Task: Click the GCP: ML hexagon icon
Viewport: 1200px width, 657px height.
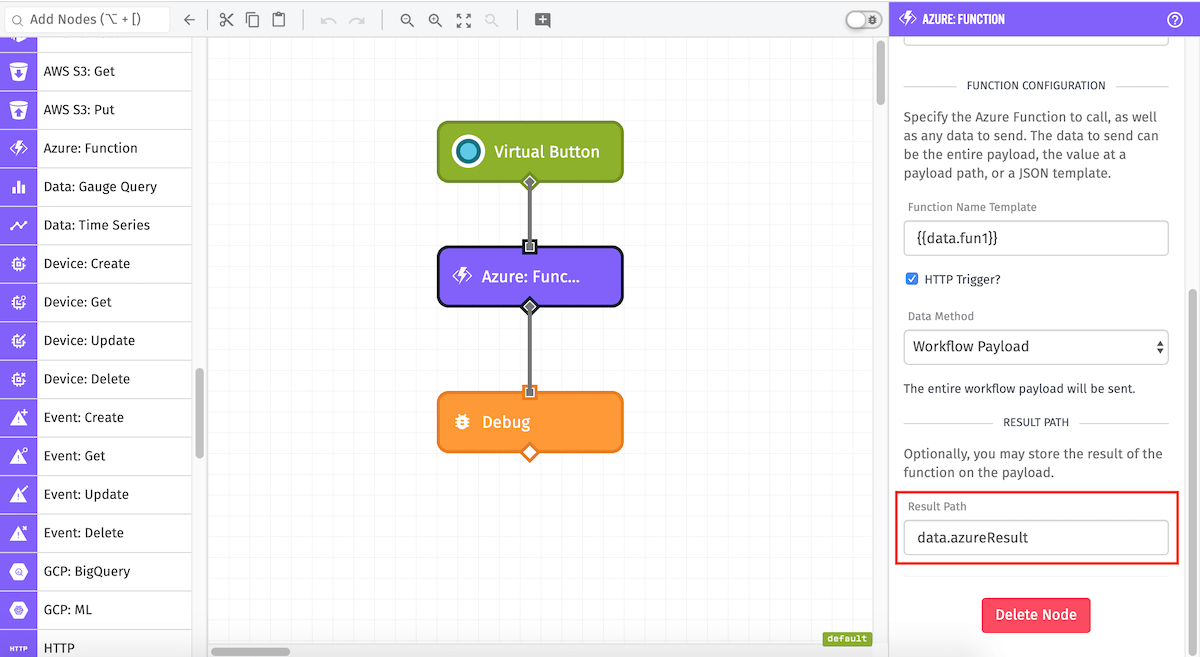Action: pyautogui.click(x=18, y=610)
